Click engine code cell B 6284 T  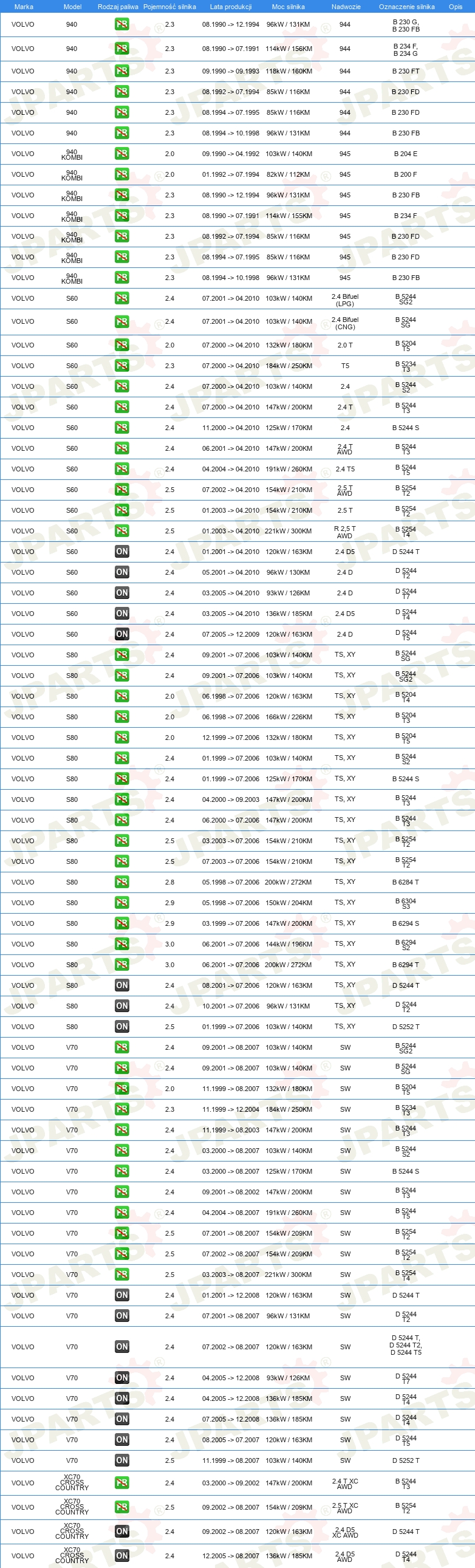tap(406, 882)
